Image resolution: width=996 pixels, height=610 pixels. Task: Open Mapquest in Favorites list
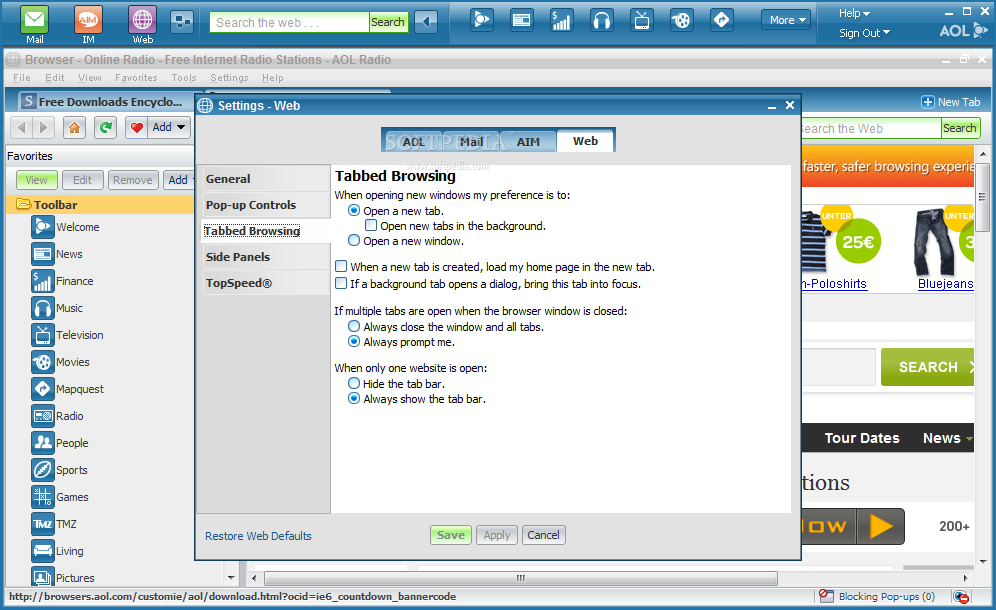pos(67,389)
